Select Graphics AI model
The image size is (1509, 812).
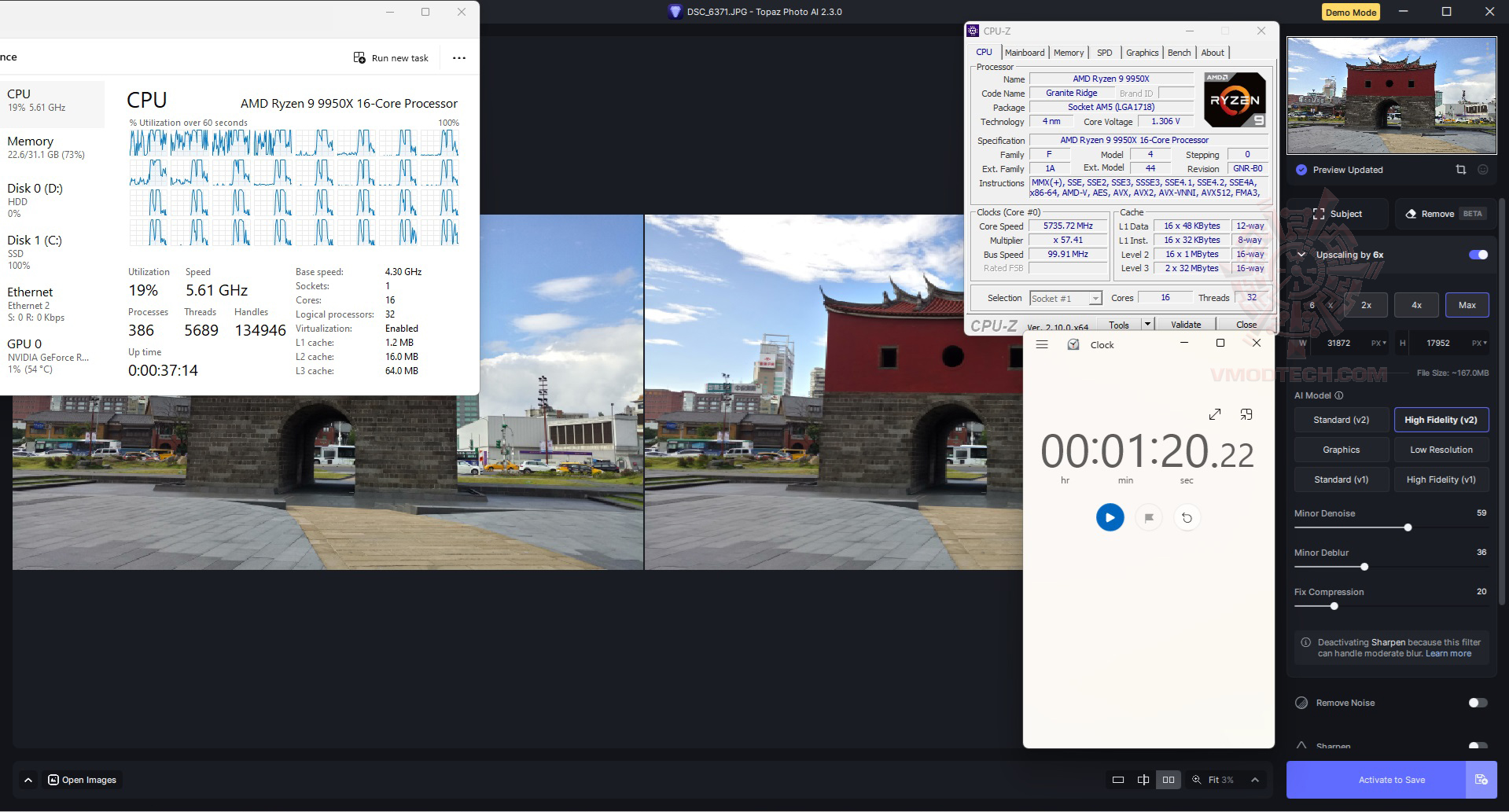[1341, 450]
